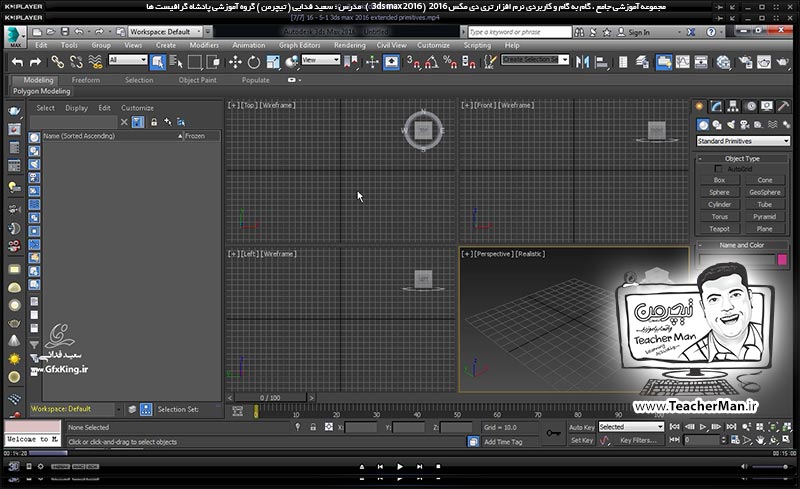Open Rendered Frame Window icon
The width and height of the screenshot is (800, 489).
coord(764,62)
